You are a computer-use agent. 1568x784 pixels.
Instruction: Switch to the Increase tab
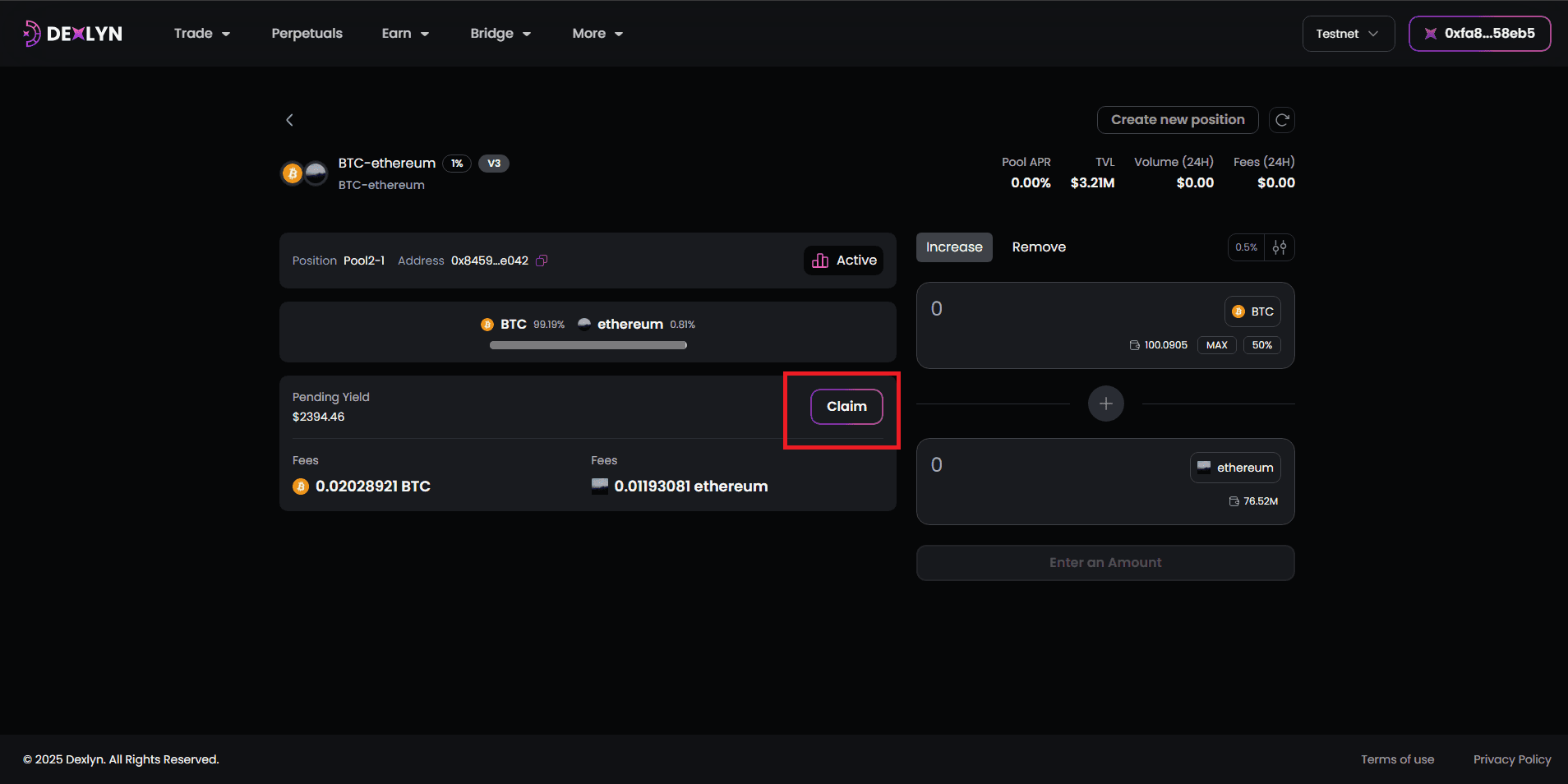click(x=954, y=247)
